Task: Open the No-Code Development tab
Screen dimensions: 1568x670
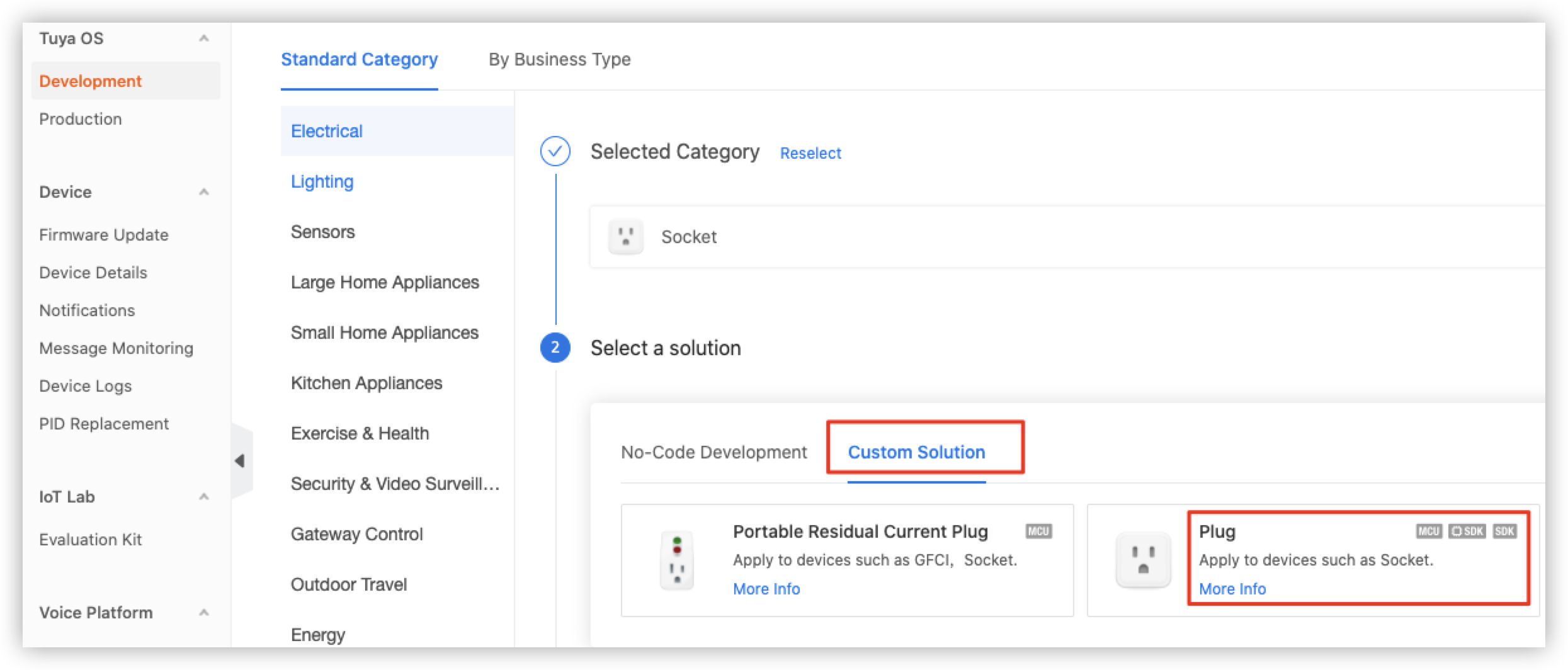Action: (713, 452)
